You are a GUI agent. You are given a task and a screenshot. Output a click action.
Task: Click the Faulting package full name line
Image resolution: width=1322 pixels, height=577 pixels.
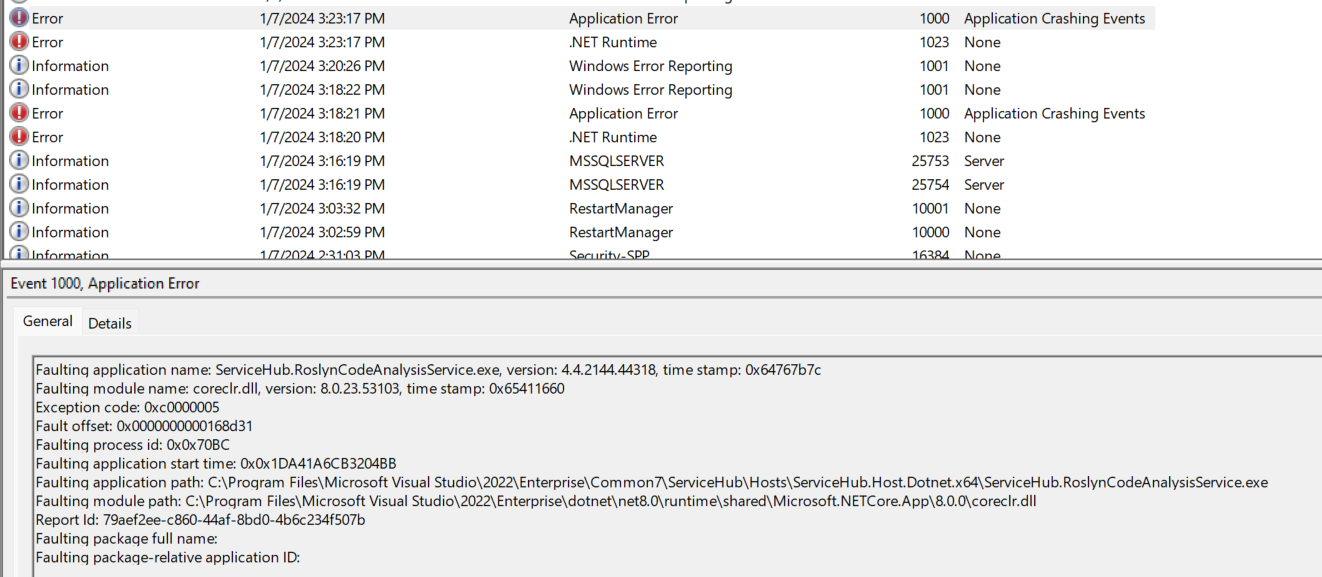[x=126, y=539]
